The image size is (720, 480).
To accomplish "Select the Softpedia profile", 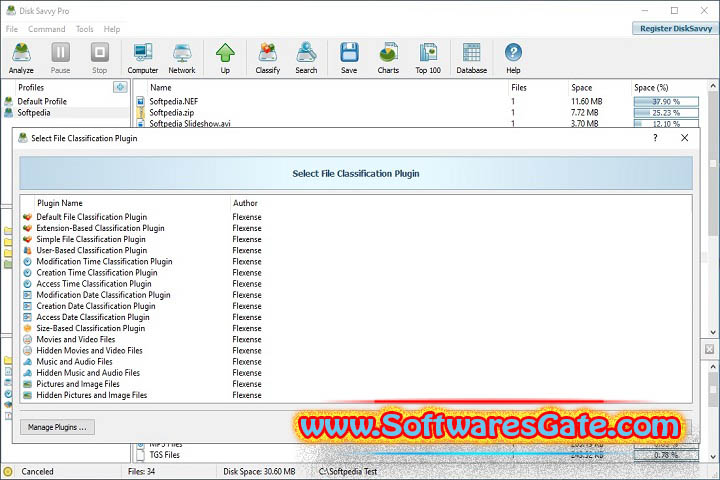I will tap(66, 113).
